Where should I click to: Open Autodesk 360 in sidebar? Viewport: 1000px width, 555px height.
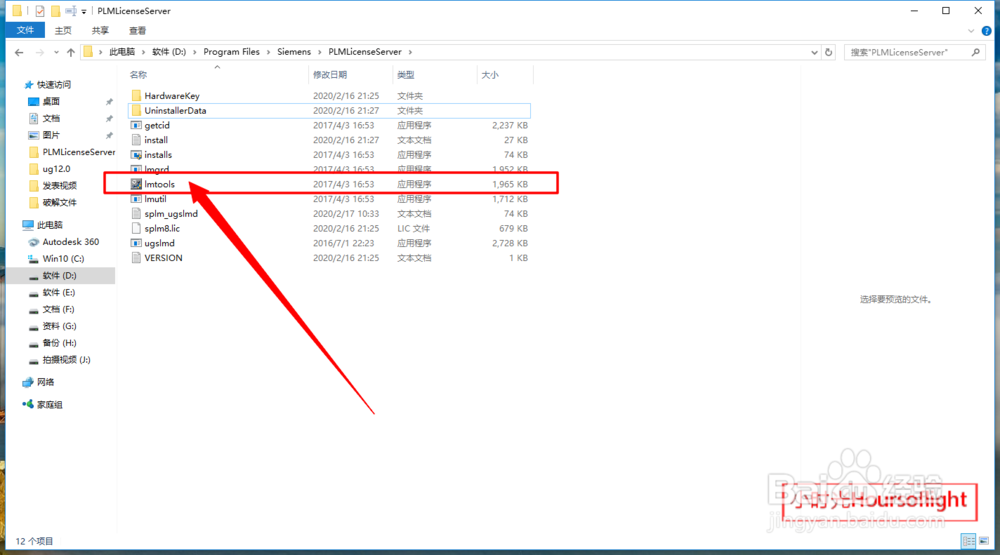click(x=70, y=242)
